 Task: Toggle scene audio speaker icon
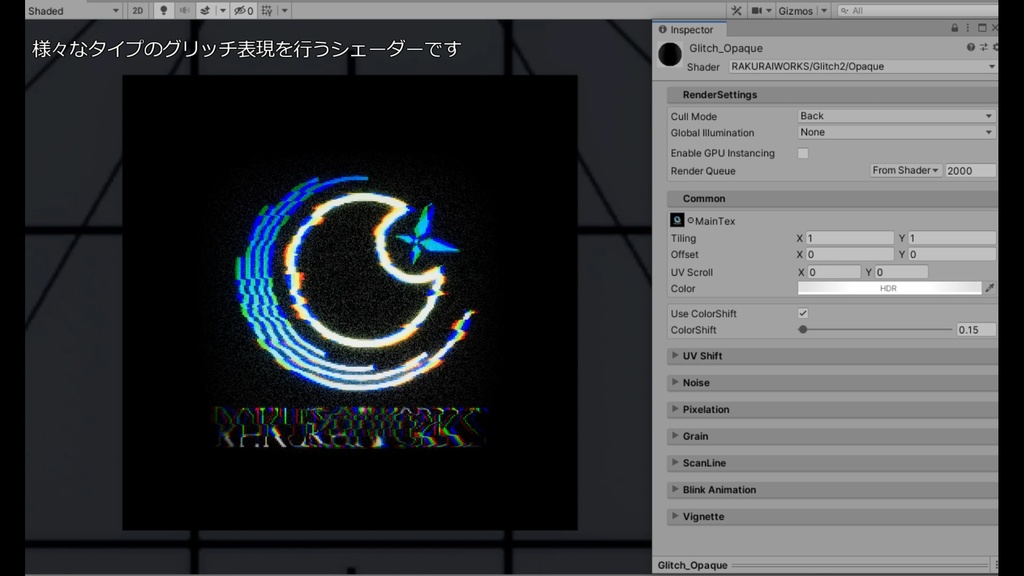pyautogui.click(x=185, y=10)
